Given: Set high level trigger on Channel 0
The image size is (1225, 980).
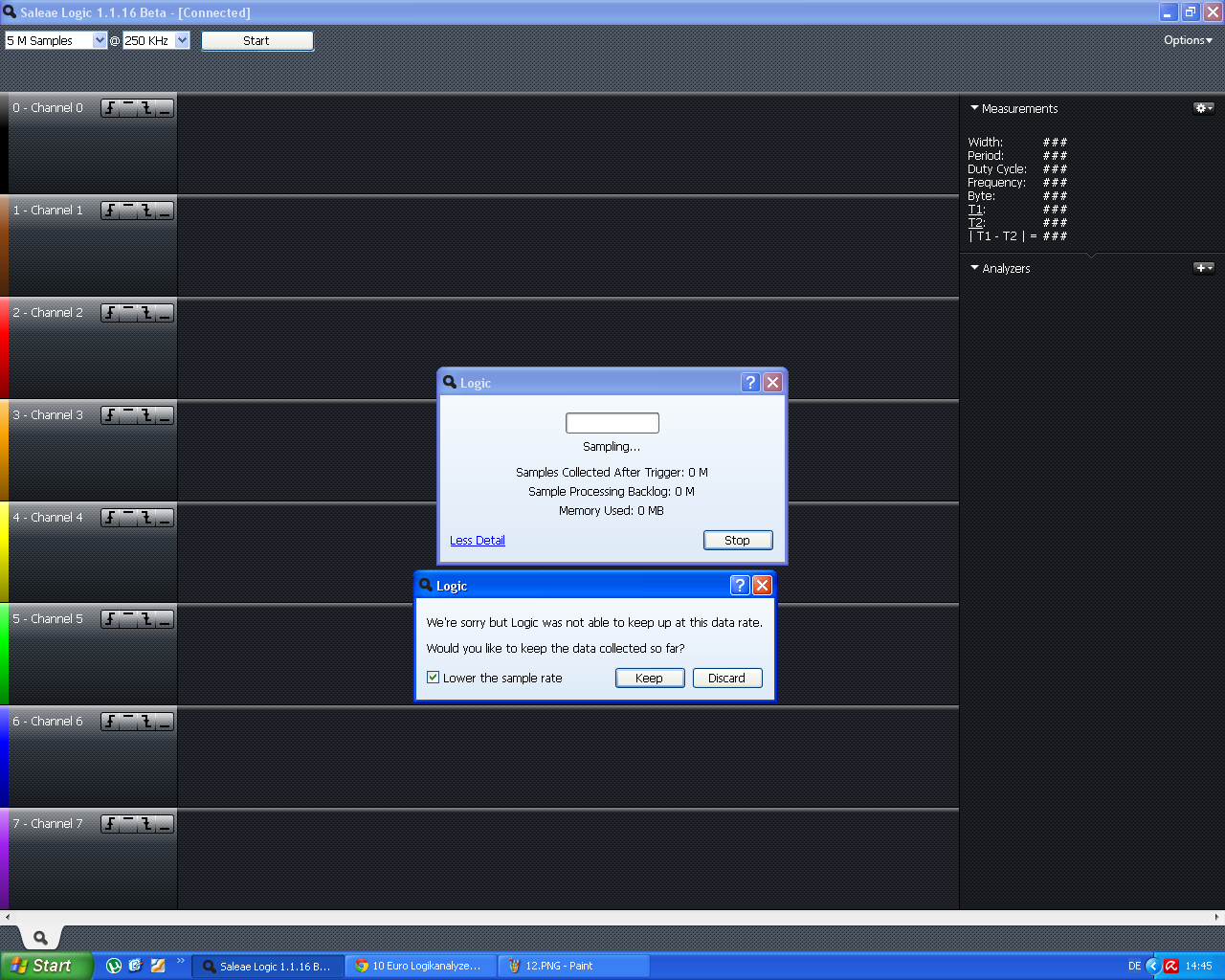Looking at the screenshot, I should point(128,108).
